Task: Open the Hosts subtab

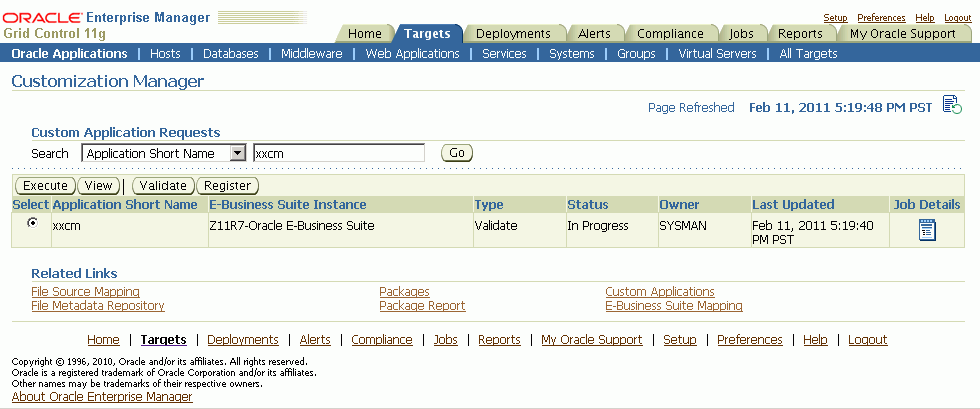Action: click(165, 54)
